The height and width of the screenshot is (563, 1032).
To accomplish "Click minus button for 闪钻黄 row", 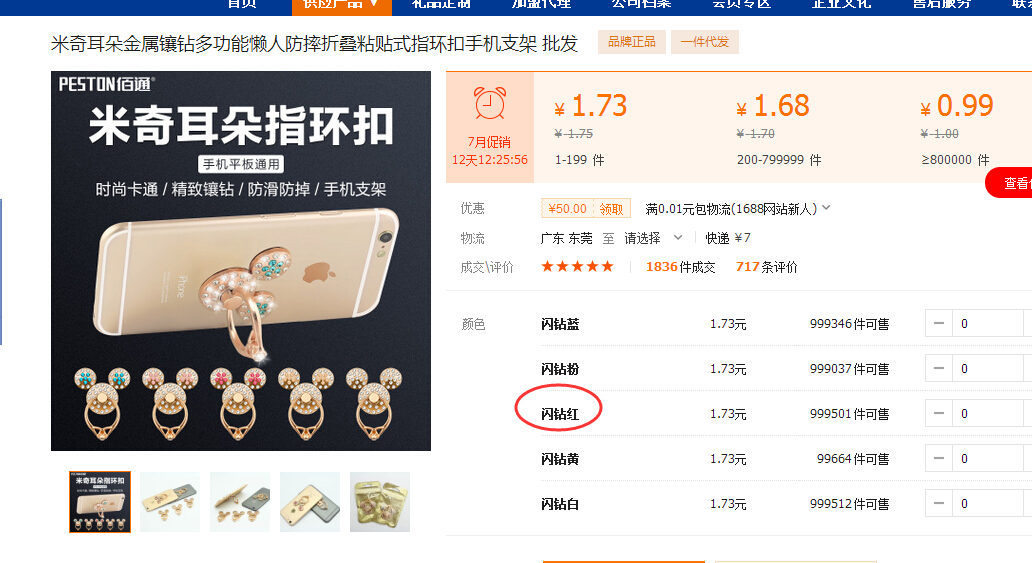I will pyautogui.click(x=939, y=458).
